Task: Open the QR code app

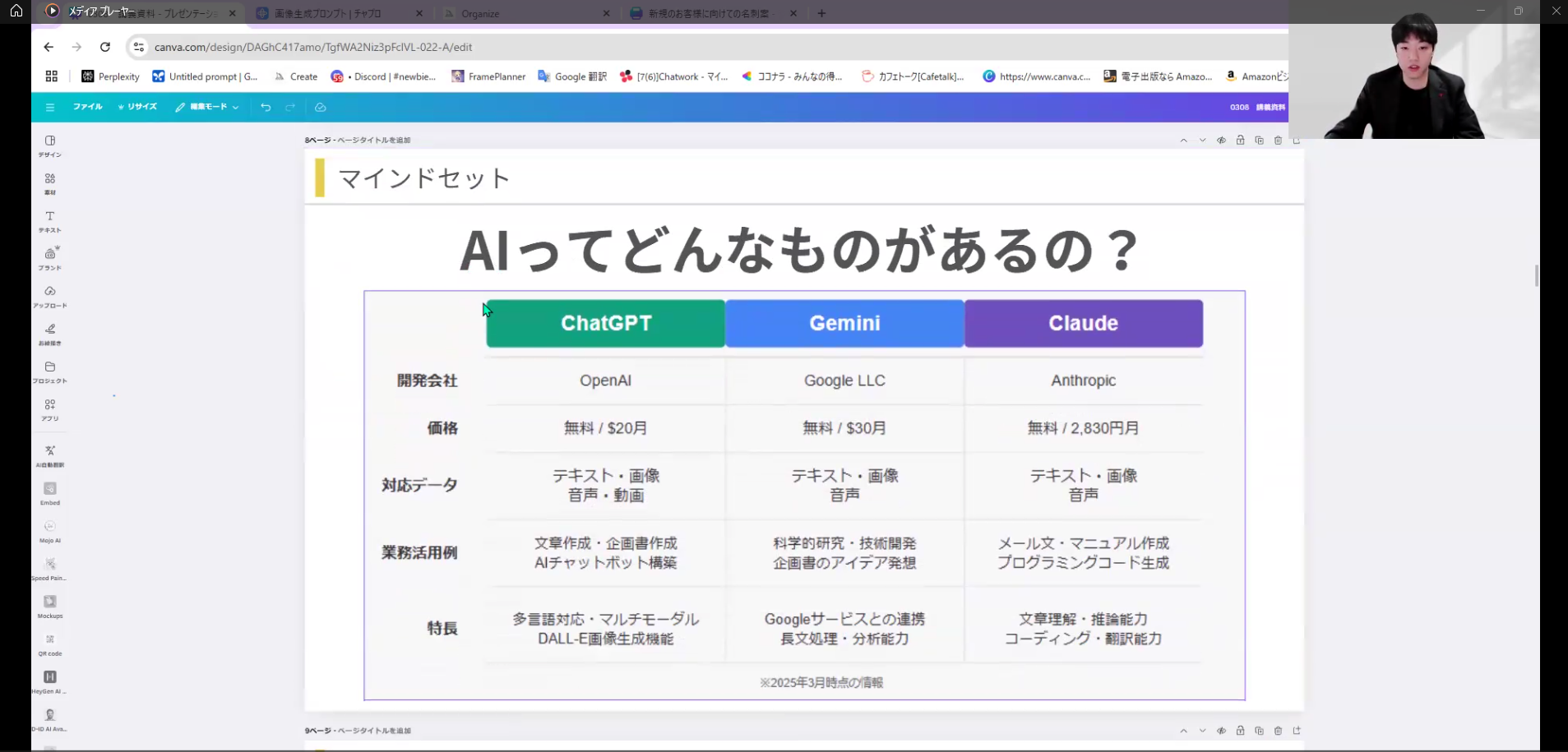Action: 50,645
